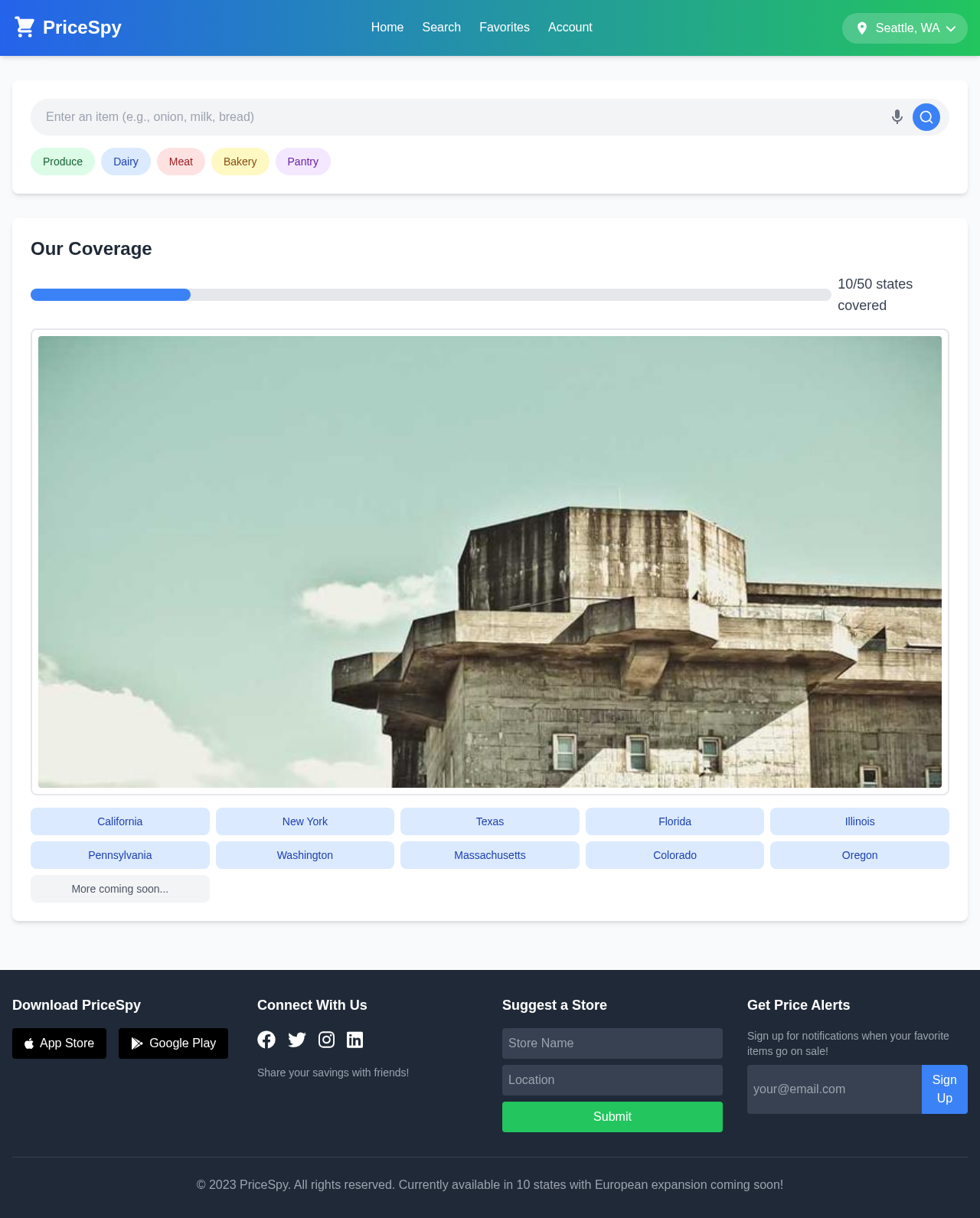Image resolution: width=980 pixels, height=1218 pixels.
Task: Select the Dairy category chip
Action: click(126, 162)
